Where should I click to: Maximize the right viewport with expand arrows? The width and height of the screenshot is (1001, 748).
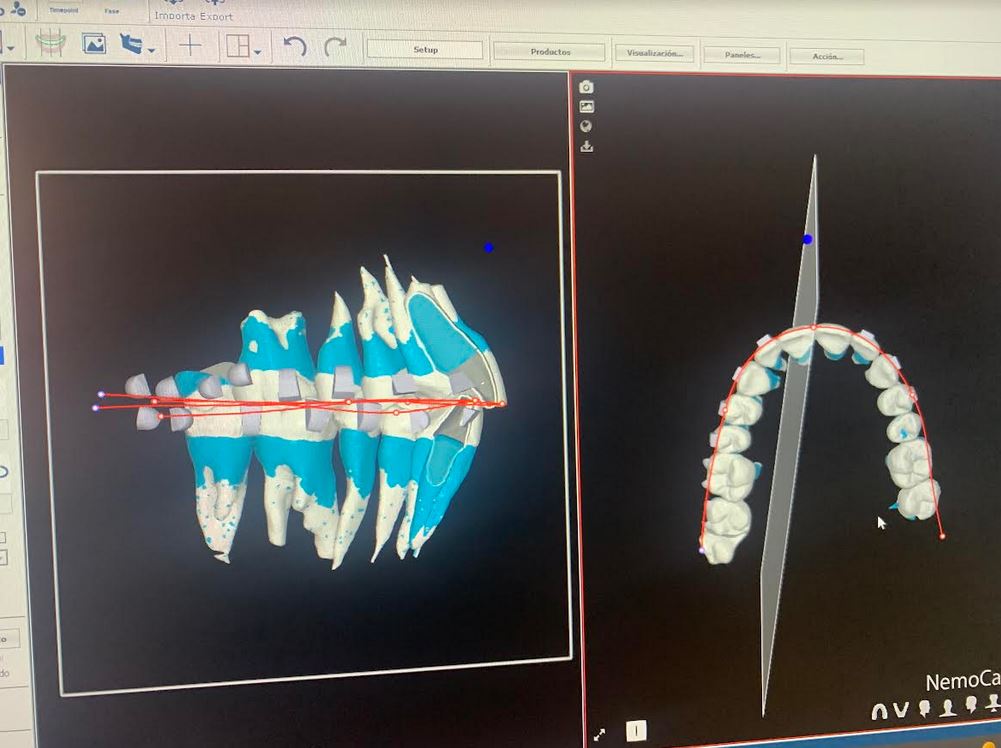pyautogui.click(x=599, y=735)
